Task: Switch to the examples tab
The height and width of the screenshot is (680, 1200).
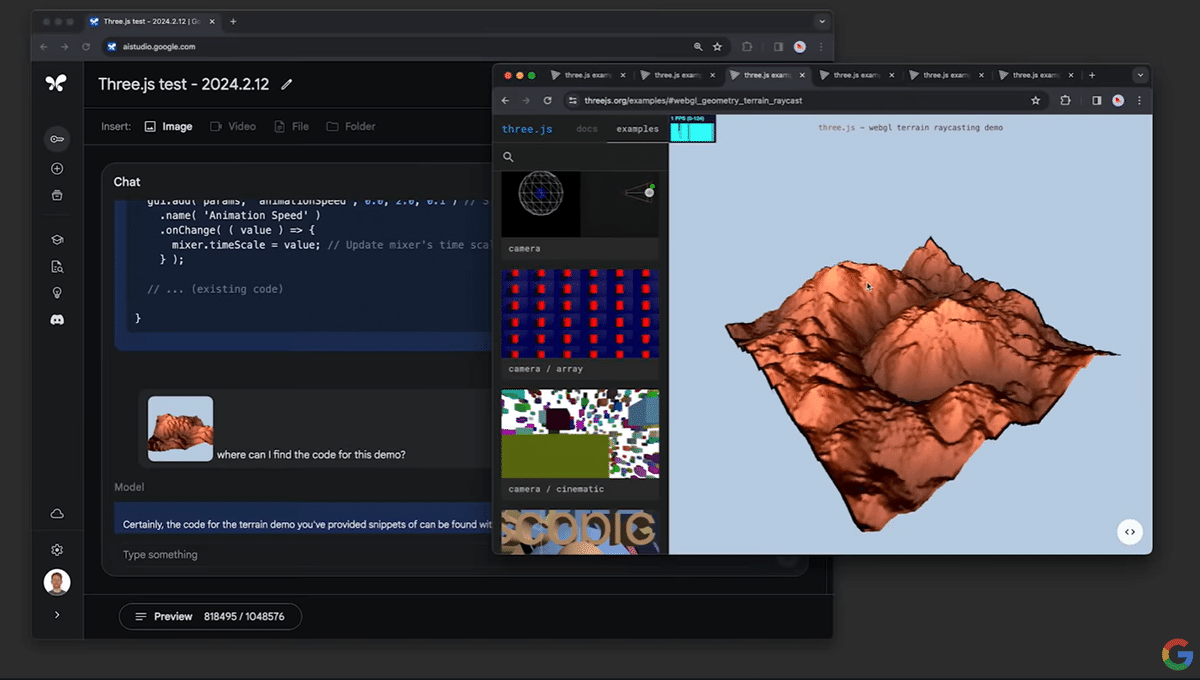Action: tap(637, 129)
